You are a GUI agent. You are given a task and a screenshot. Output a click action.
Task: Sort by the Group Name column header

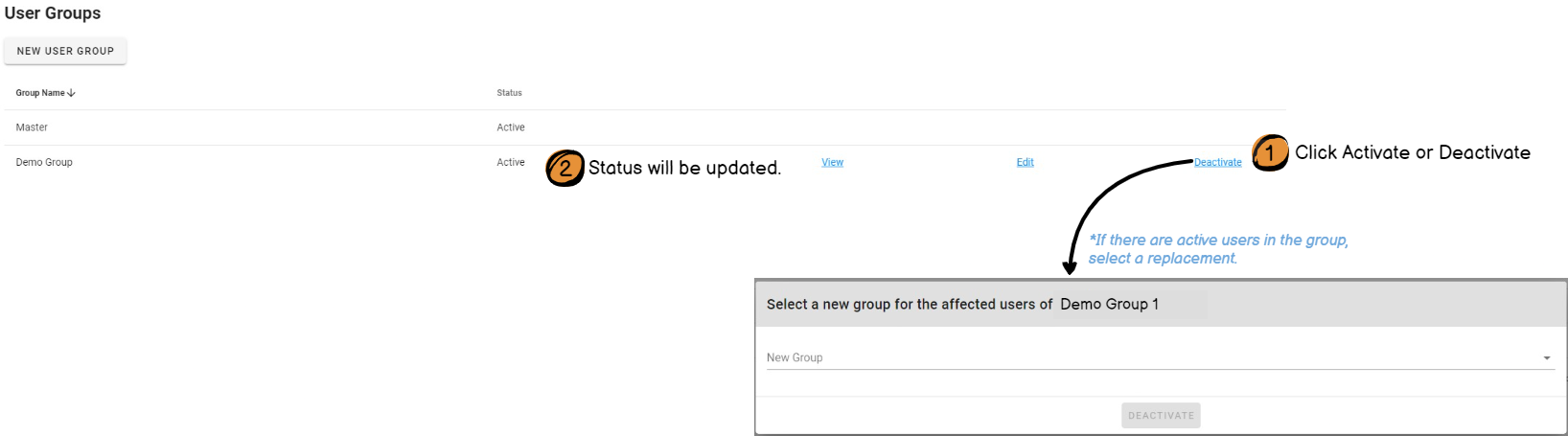[x=40, y=93]
